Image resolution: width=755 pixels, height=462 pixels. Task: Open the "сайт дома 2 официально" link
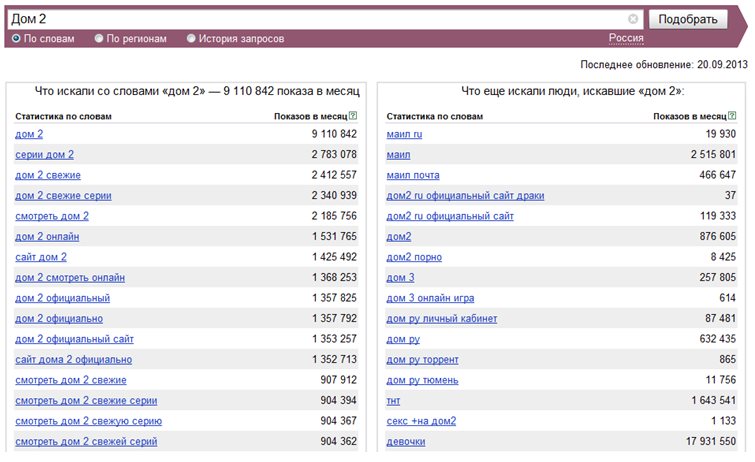tap(74, 359)
